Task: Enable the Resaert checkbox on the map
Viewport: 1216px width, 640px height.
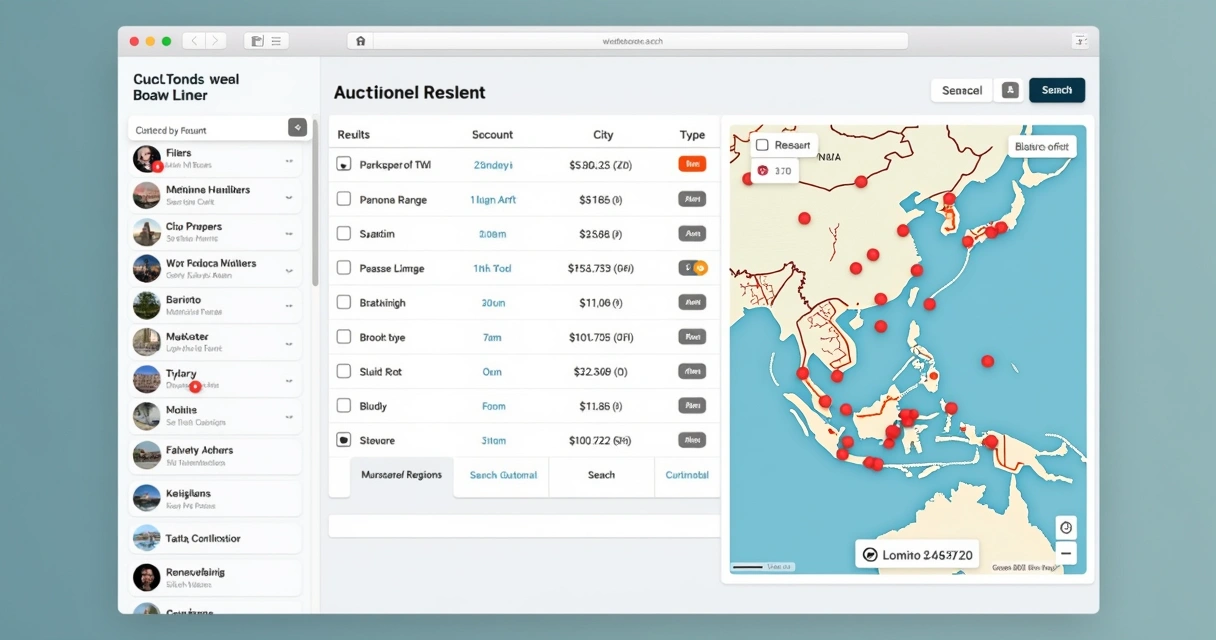Action: tap(762, 146)
